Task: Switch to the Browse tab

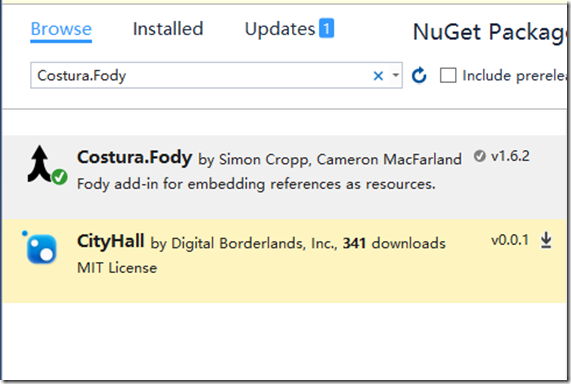Action: point(61,29)
